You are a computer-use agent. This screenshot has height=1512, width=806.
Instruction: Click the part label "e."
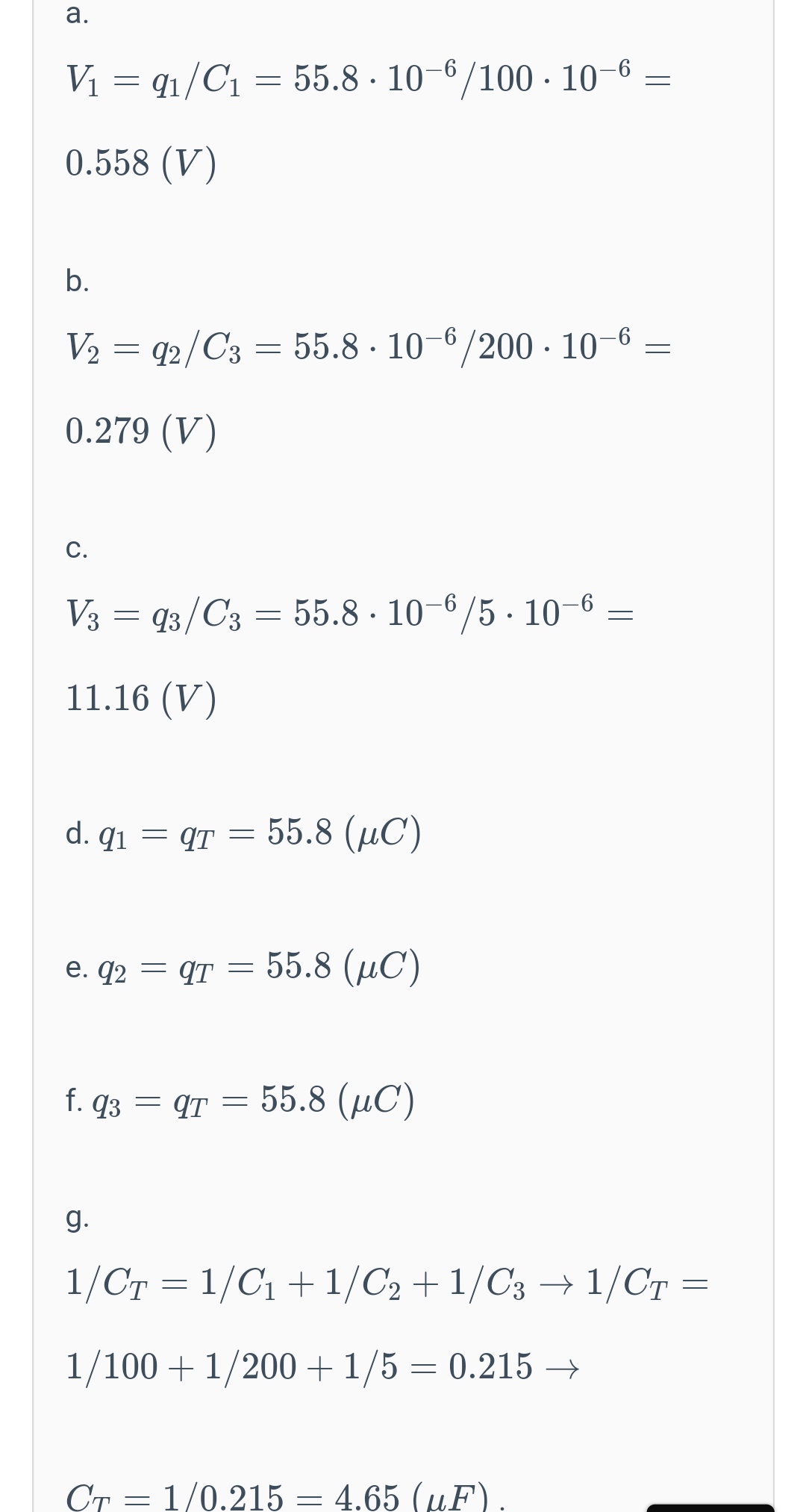pyautogui.click(x=77, y=967)
